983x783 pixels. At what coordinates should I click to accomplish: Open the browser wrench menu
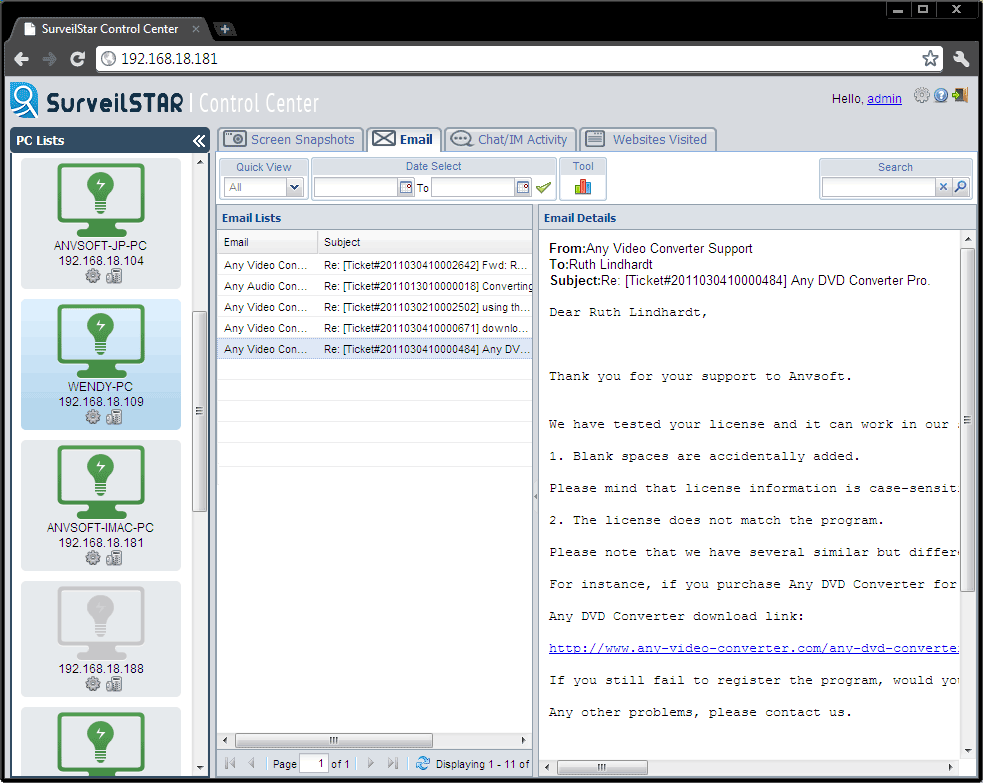pyautogui.click(x=961, y=58)
